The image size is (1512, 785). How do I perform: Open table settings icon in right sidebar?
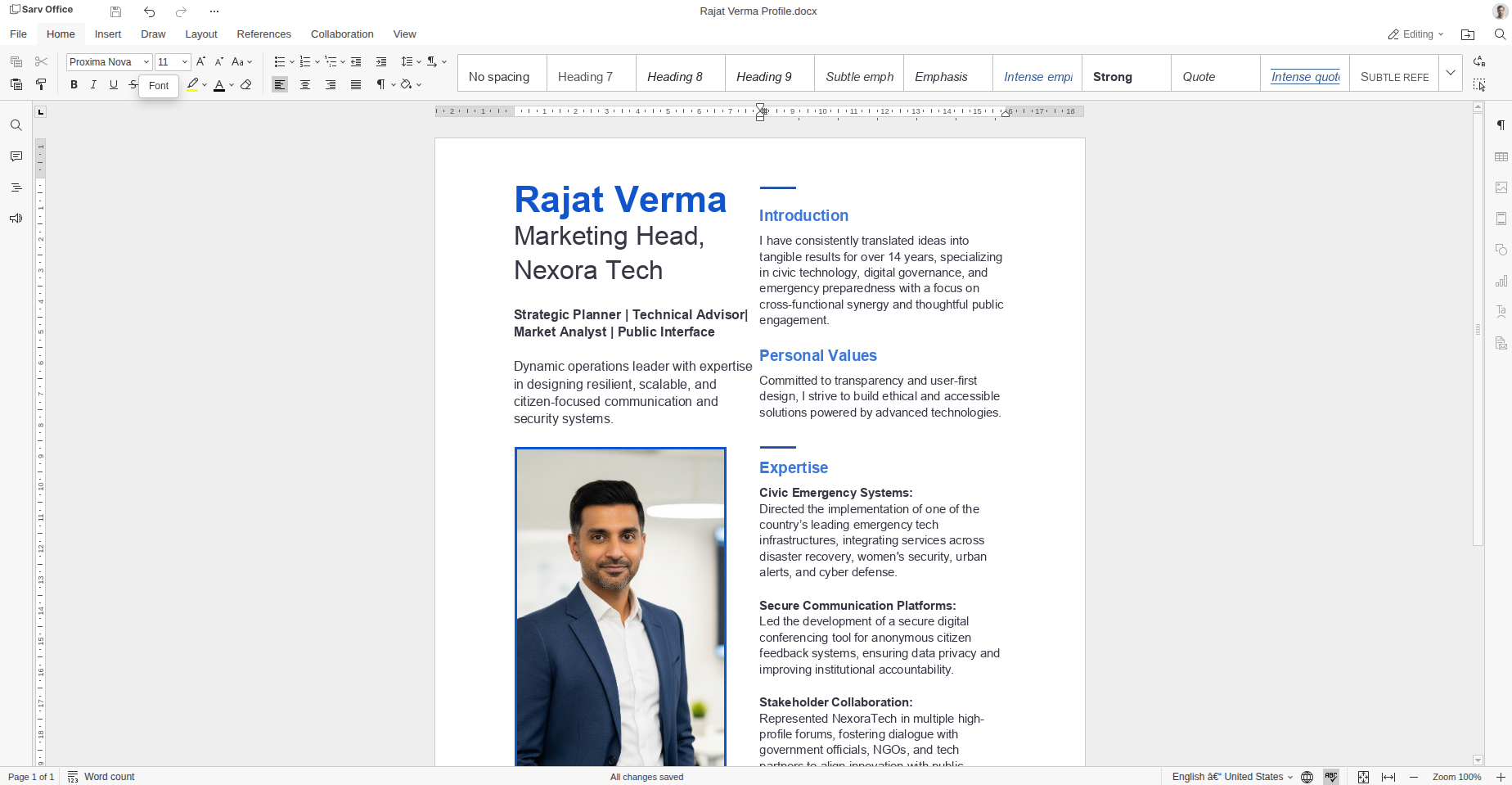[1501, 156]
